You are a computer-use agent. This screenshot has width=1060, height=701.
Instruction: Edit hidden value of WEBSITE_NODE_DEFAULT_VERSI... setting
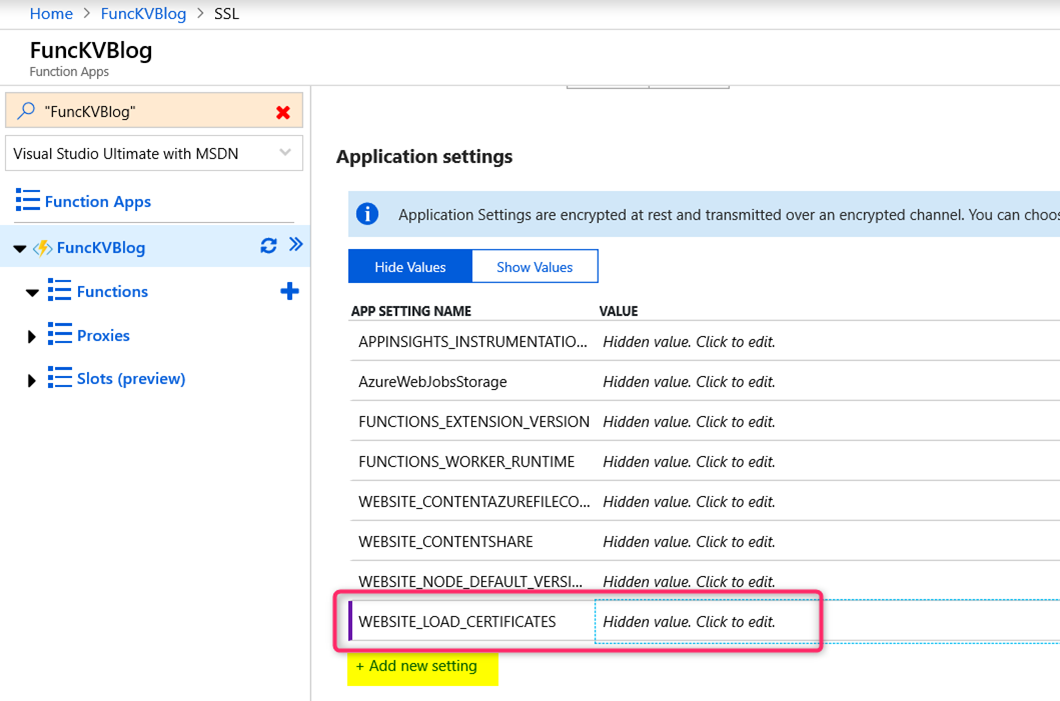(689, 581)
